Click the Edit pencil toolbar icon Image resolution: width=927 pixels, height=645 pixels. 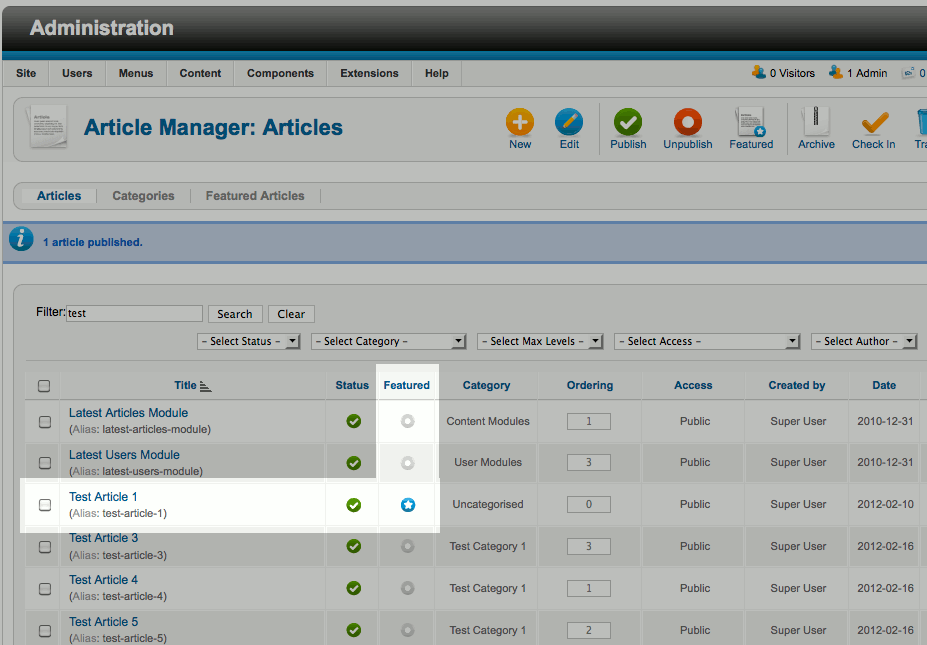click(569, 123)
